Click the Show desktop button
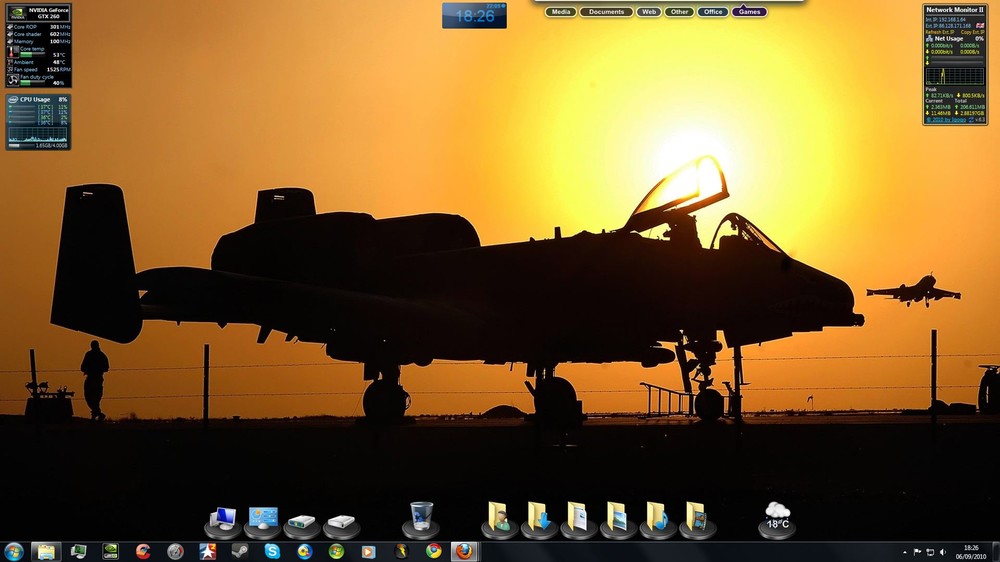1000x562 pixels. point(995,552)
